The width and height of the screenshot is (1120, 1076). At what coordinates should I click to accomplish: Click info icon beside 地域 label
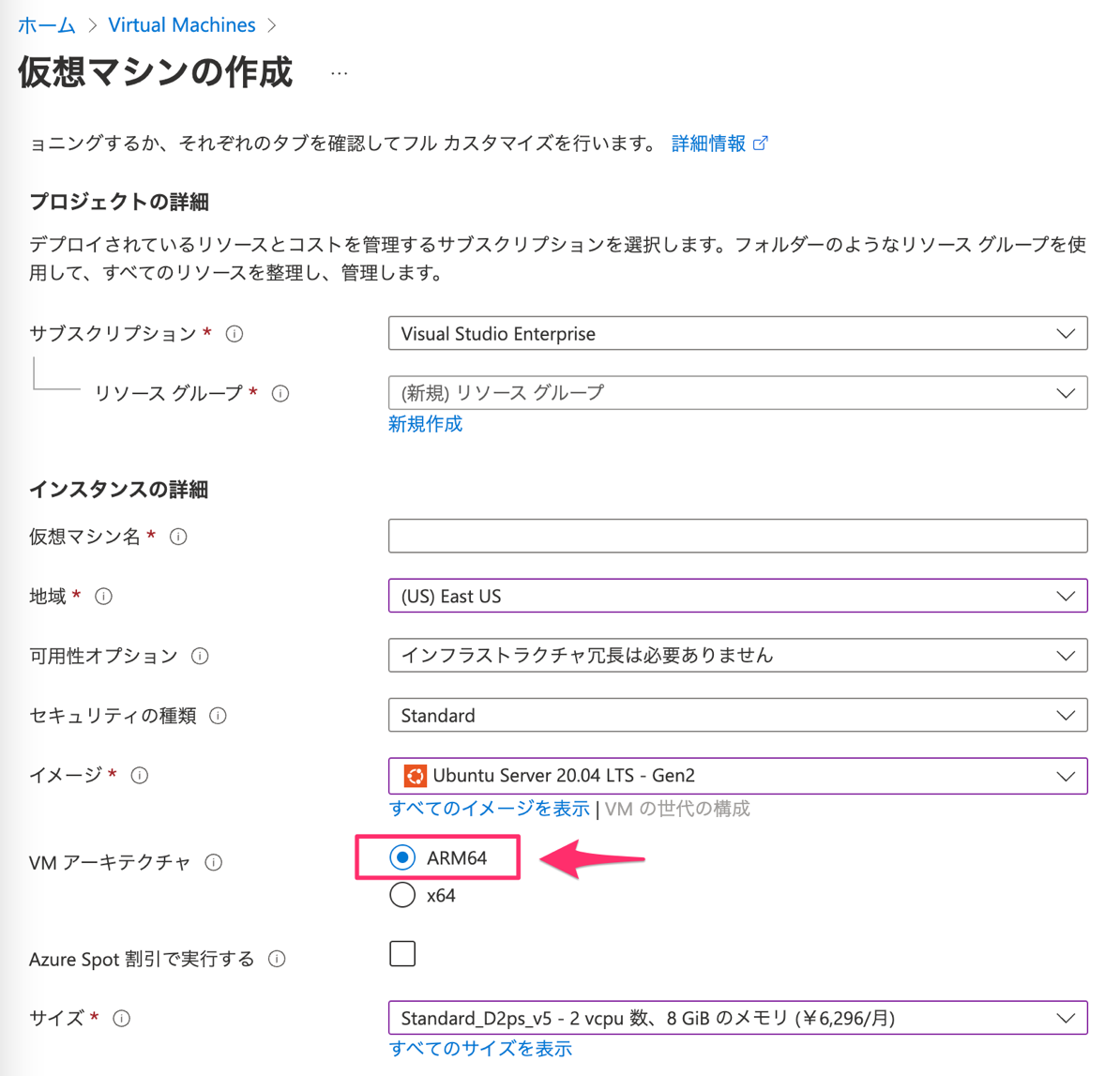point(104,597)
